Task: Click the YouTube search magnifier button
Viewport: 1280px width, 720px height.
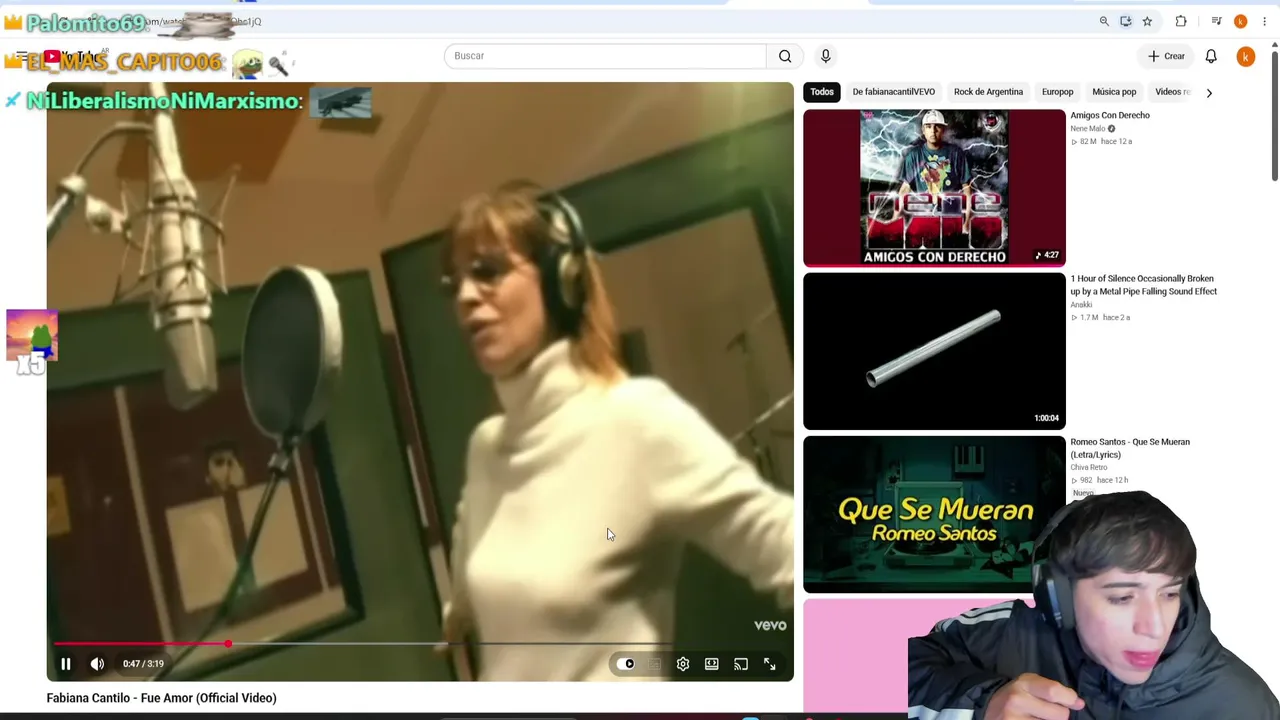Action: [x=785, y=56]
